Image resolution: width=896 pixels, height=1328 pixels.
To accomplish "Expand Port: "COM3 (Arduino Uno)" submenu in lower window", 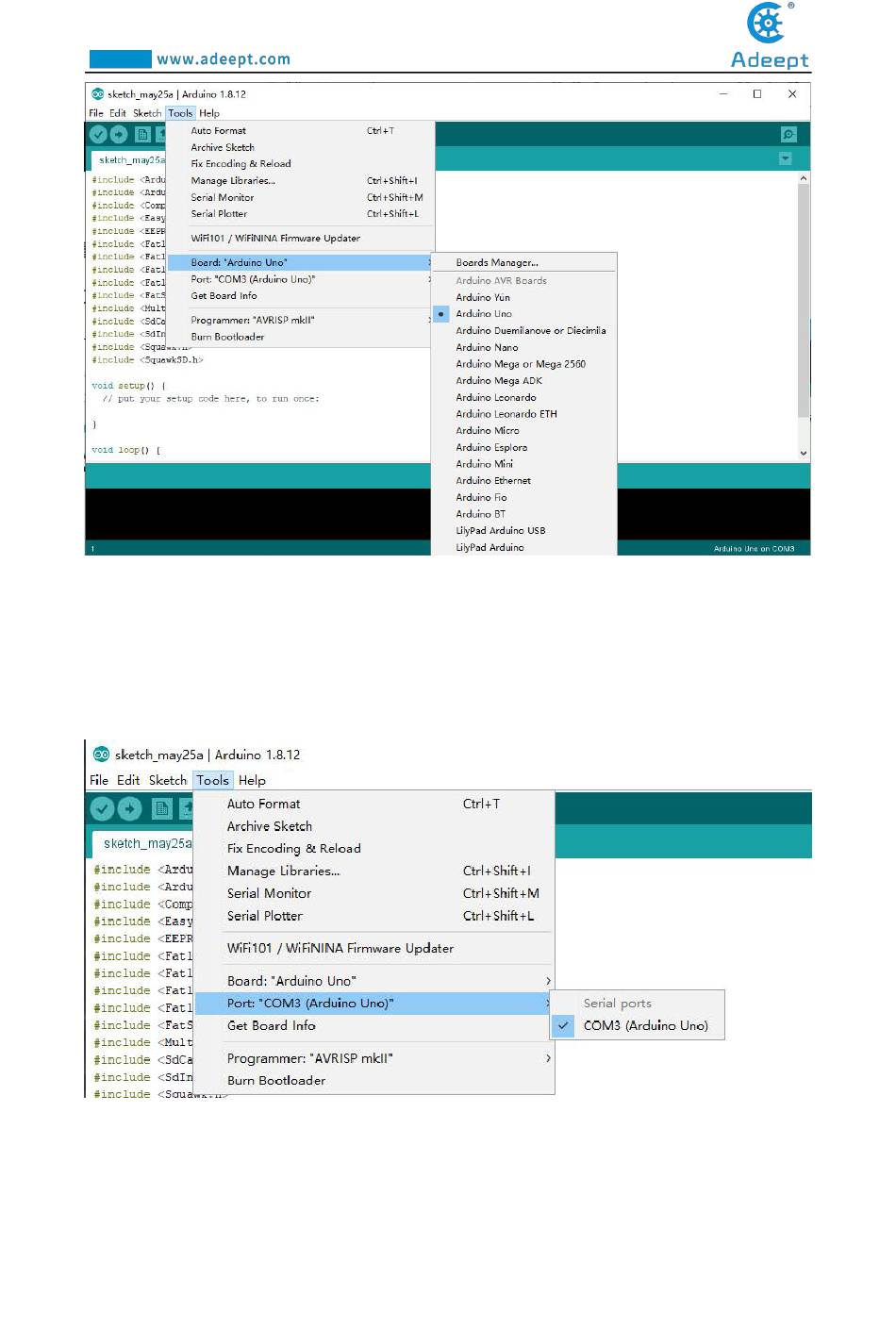I will click(x=373, y=1004).
